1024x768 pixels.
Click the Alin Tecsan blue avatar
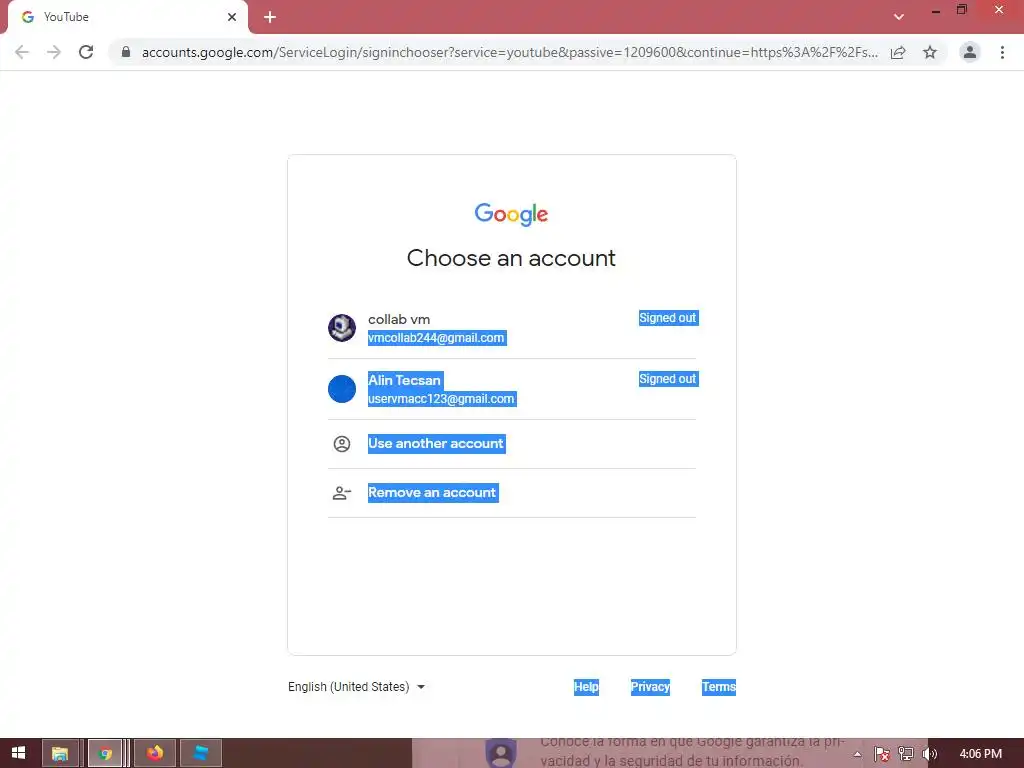pos(342,389)
